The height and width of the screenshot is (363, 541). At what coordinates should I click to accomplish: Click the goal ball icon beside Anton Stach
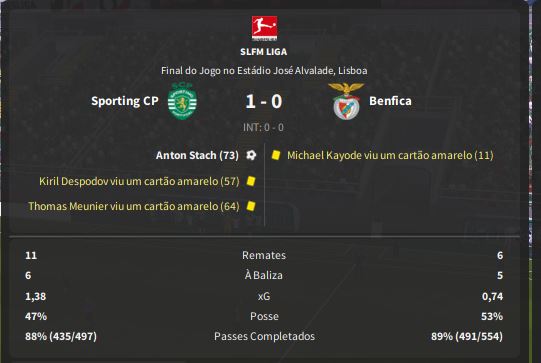click(251, 155)
